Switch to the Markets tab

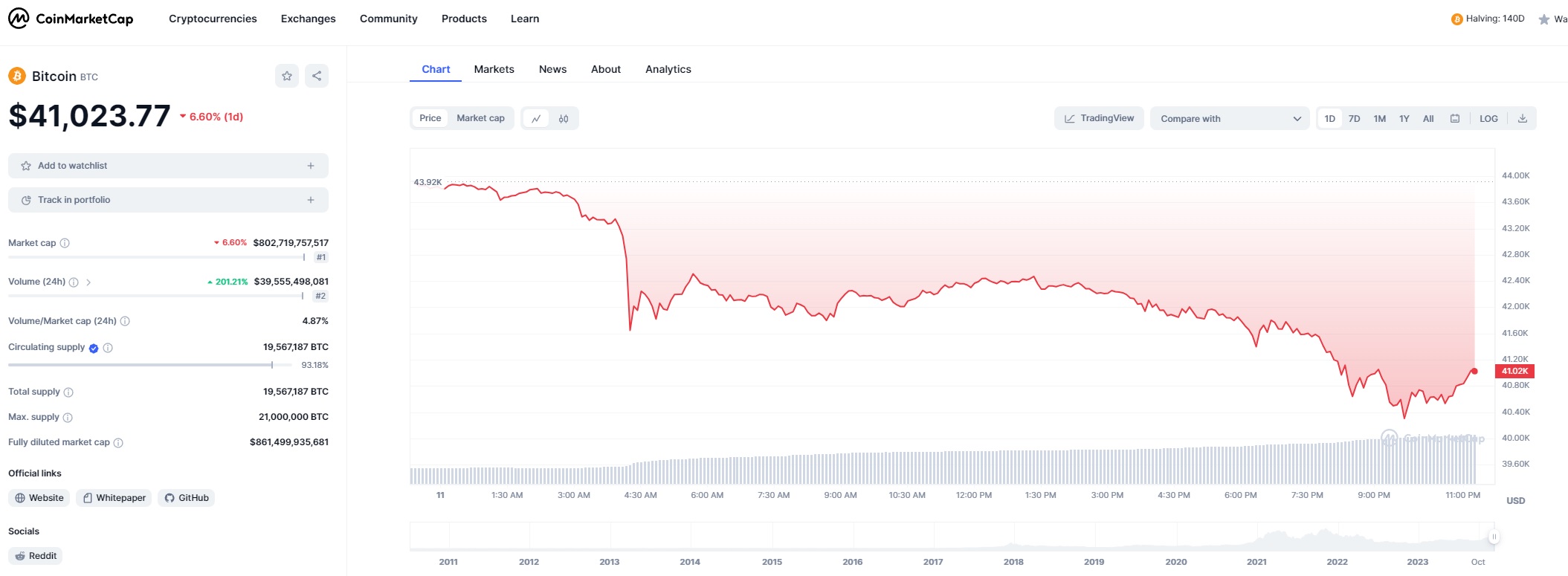point(494,69)
